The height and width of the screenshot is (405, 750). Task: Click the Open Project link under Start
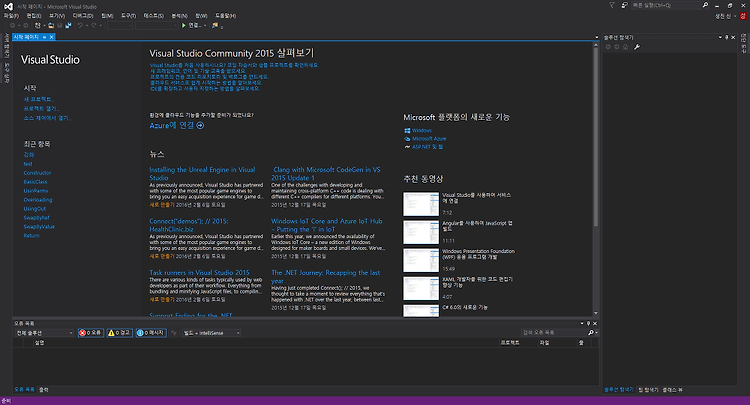(x=41, y=109)
